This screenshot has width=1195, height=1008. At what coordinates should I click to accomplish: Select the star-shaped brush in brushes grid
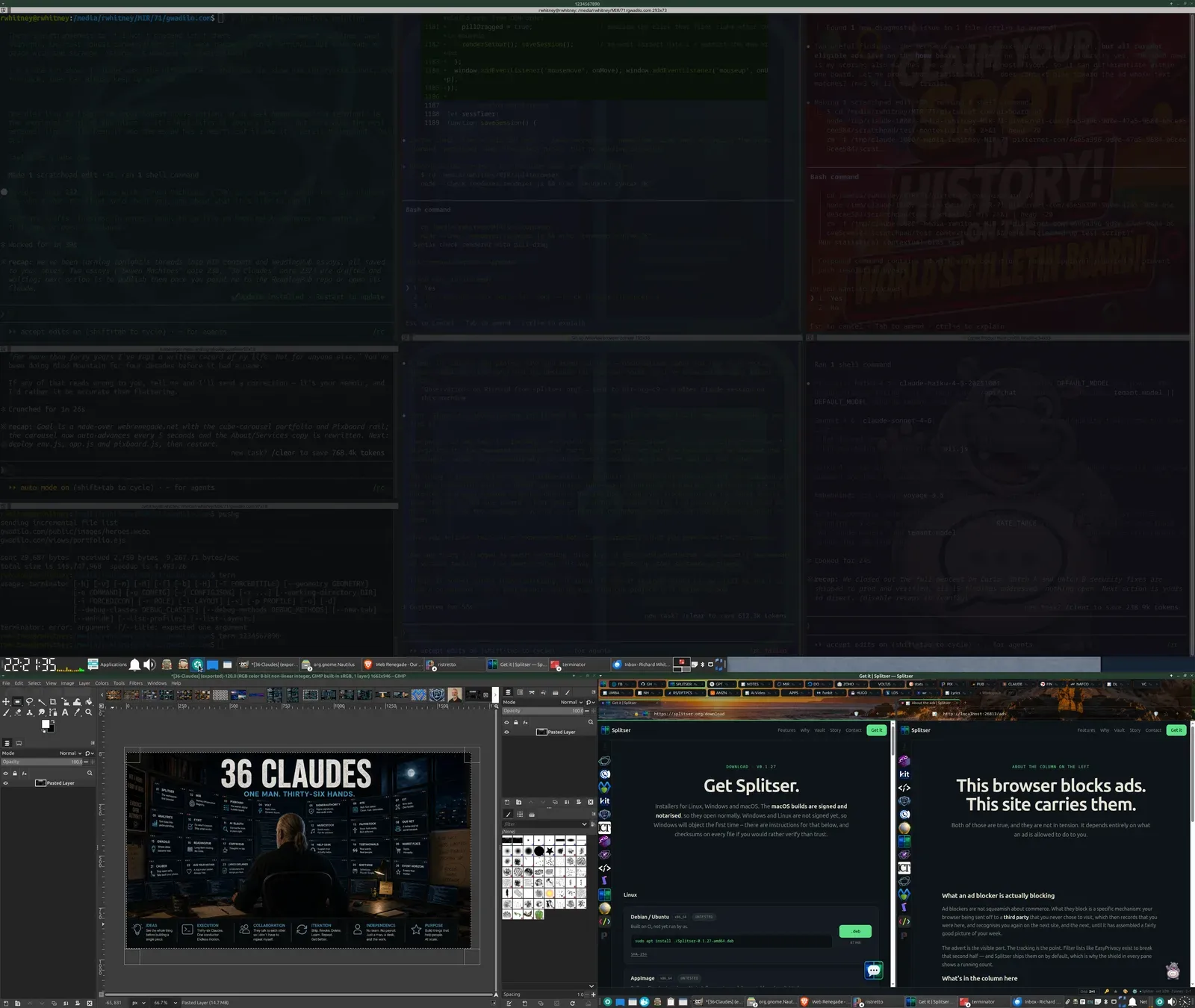(x=550, y=850)
